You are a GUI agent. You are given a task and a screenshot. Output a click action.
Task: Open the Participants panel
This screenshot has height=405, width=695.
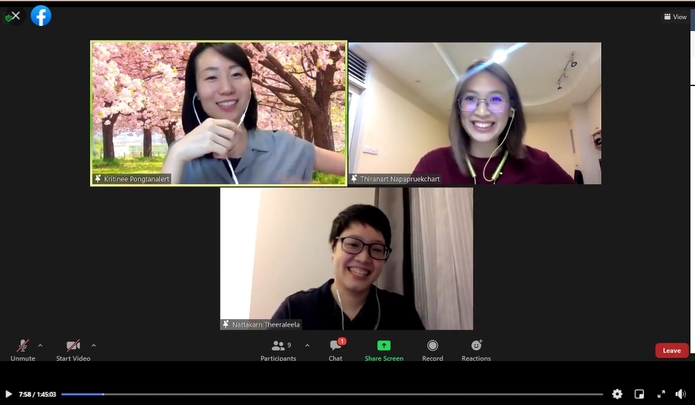pyautogui.click(x=278, y=346)
